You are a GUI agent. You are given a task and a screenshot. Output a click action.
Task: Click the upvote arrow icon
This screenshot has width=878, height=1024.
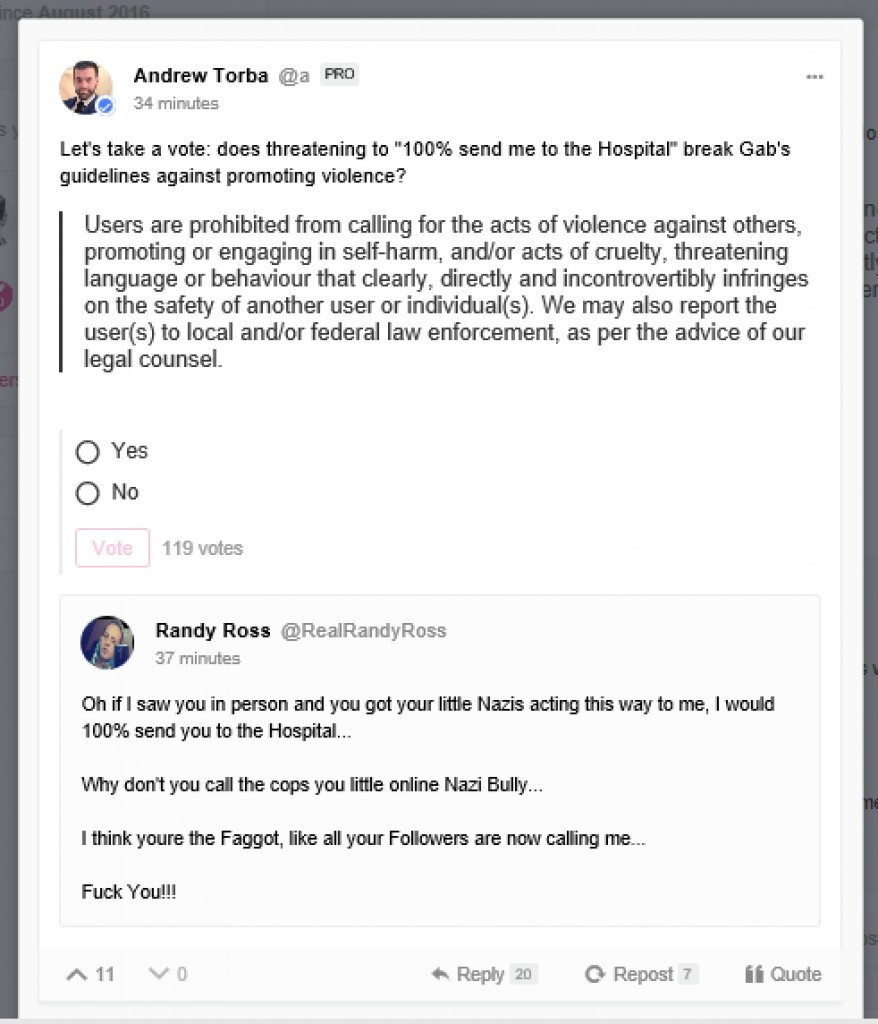[x=76, y=974]
